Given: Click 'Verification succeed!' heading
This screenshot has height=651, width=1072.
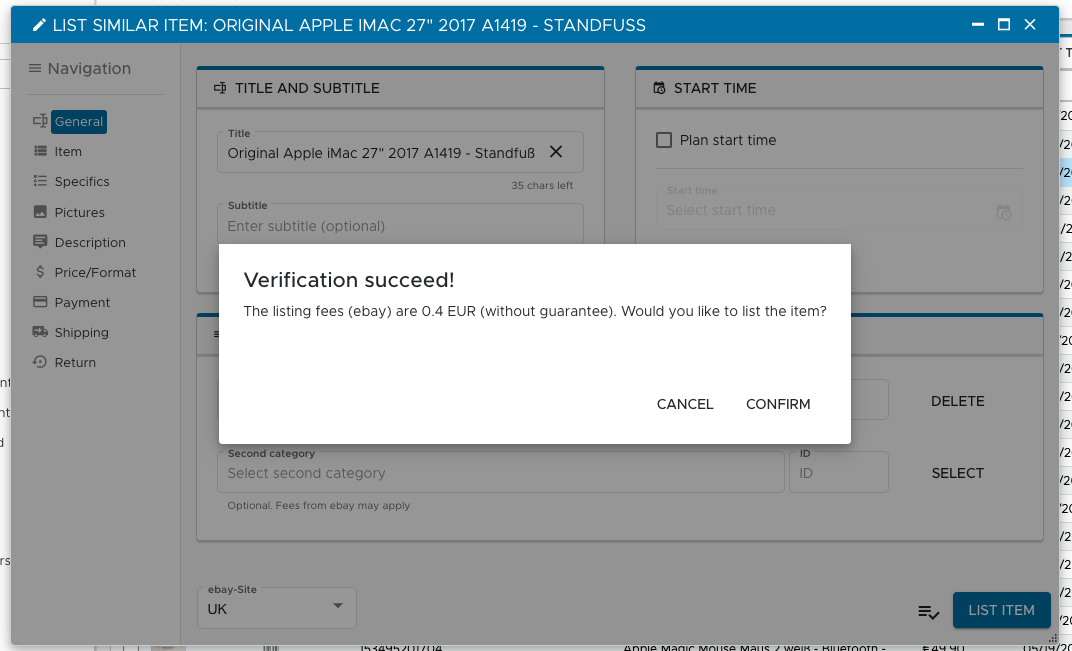Looking at the screenshot, I should (349, 280).
